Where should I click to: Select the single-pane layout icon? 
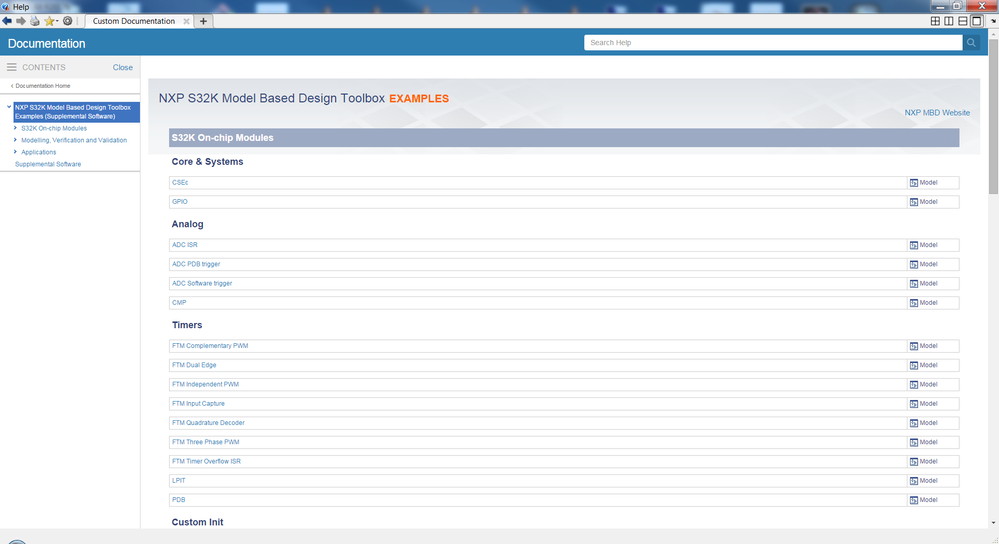click(977, 21)
